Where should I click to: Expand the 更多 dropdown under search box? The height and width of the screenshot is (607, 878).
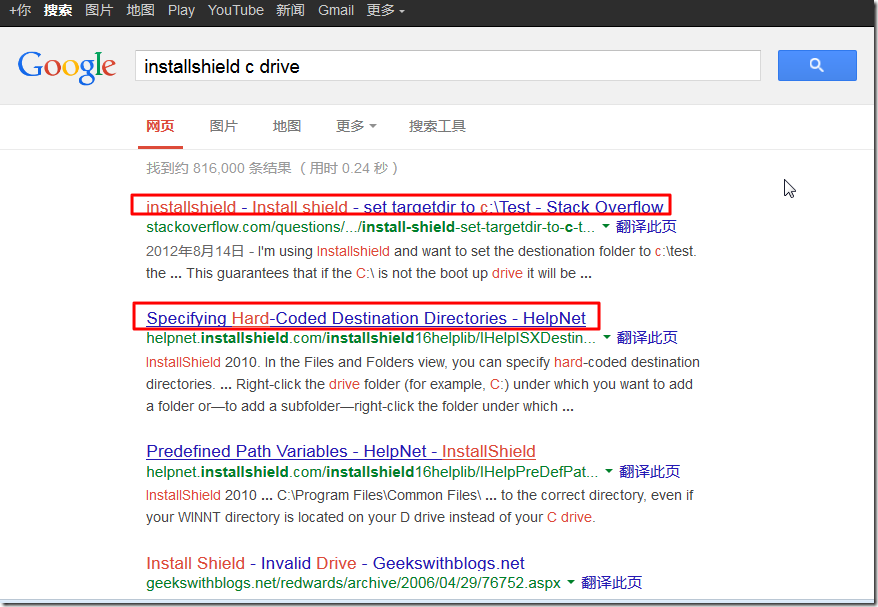click(x=356, y=126)
